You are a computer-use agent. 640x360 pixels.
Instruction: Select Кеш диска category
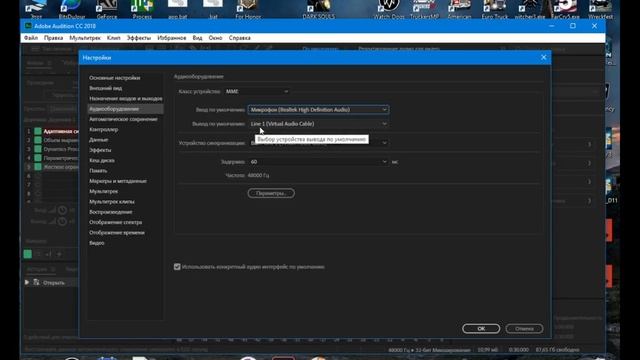point(102,160)
